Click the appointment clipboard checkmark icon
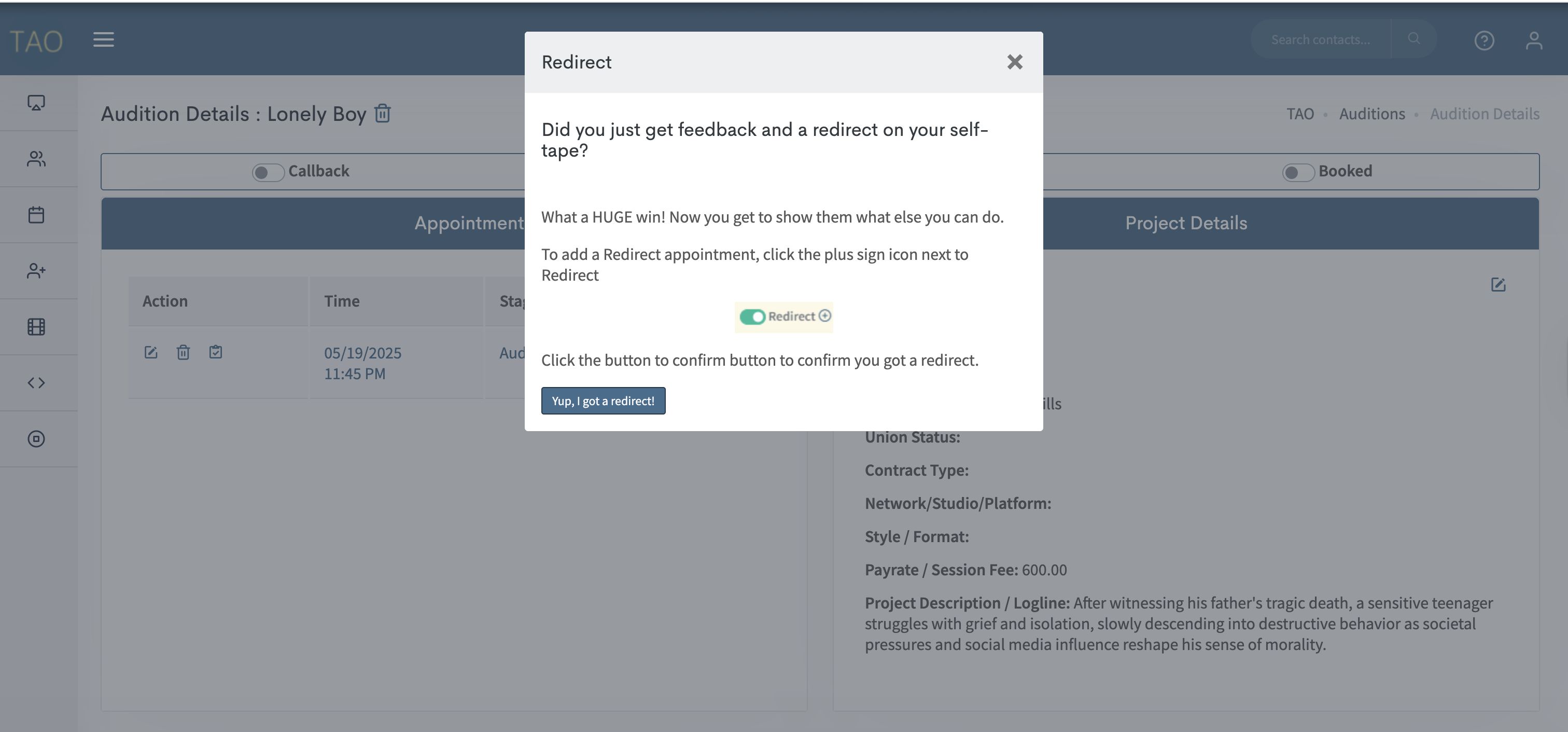The image size is (1568, 732). click(216, 352)
